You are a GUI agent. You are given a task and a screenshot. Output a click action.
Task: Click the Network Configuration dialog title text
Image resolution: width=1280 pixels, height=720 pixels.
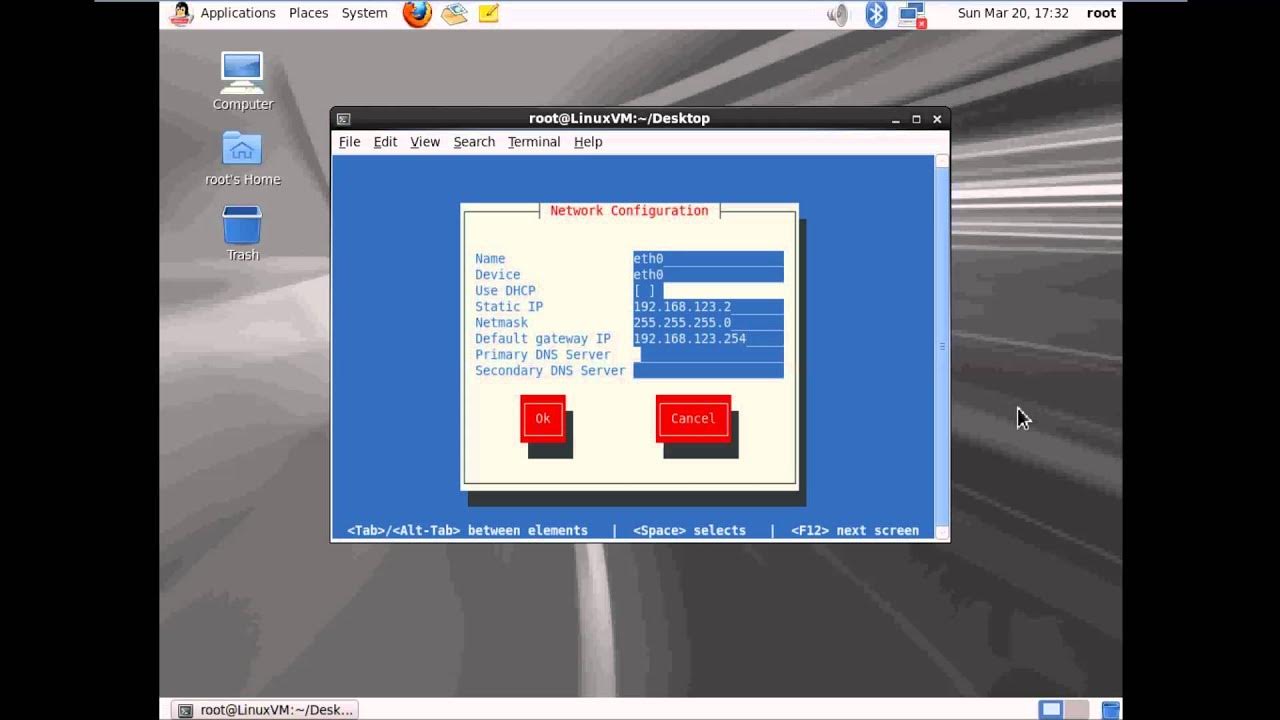point(629,211)
